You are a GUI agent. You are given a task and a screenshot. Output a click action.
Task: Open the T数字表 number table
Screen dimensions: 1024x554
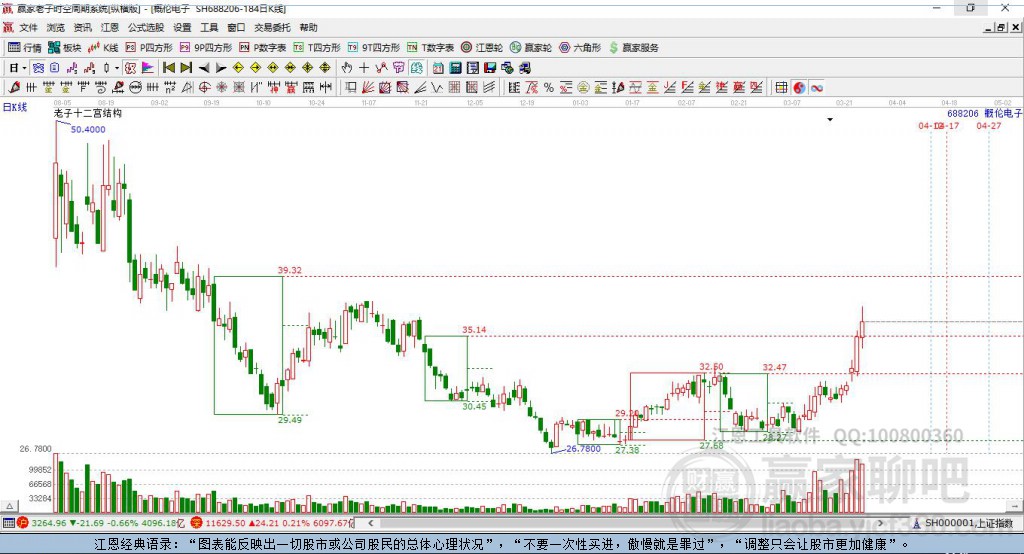(430, 48)
